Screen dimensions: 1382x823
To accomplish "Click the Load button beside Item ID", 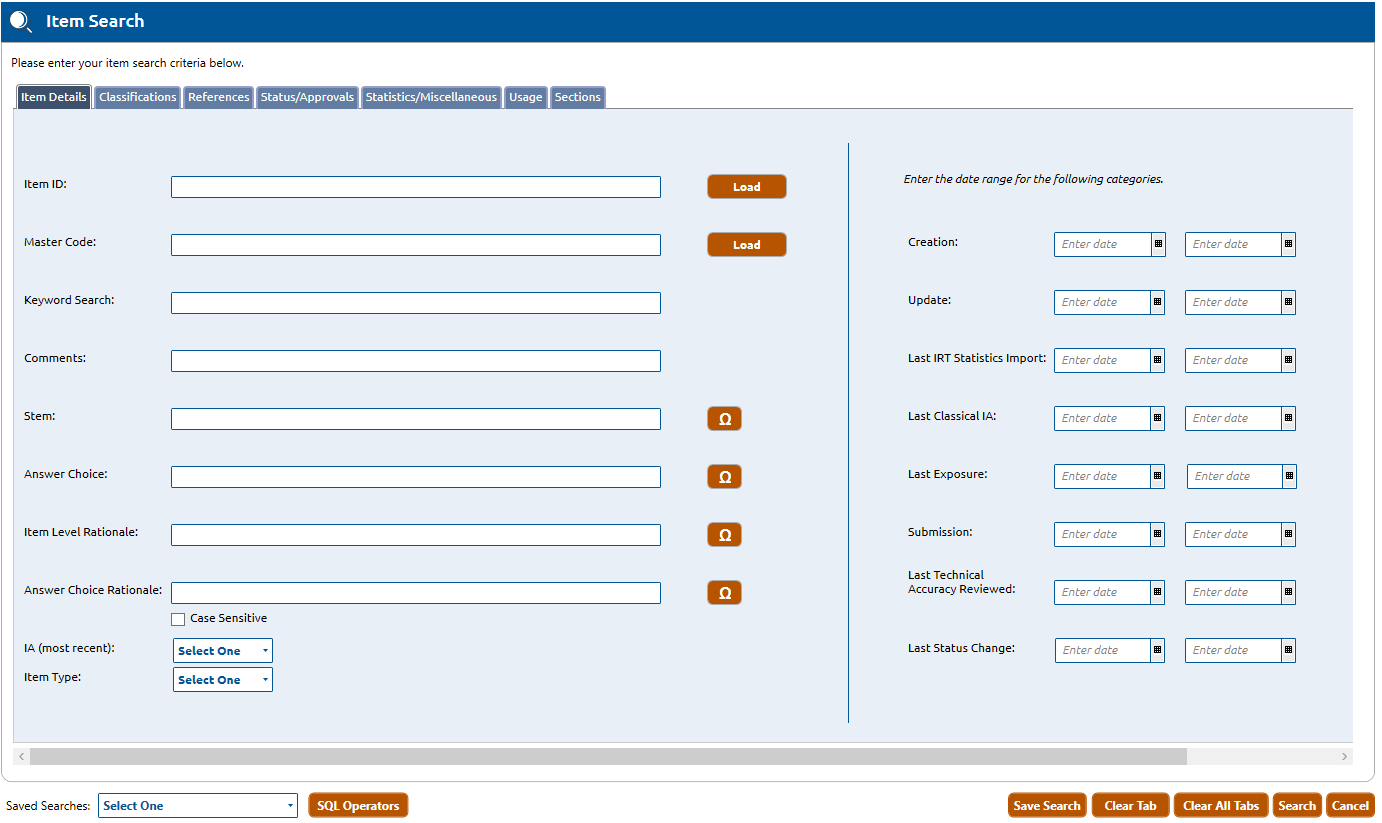I will pyautogui.click(x=746, y=187).
